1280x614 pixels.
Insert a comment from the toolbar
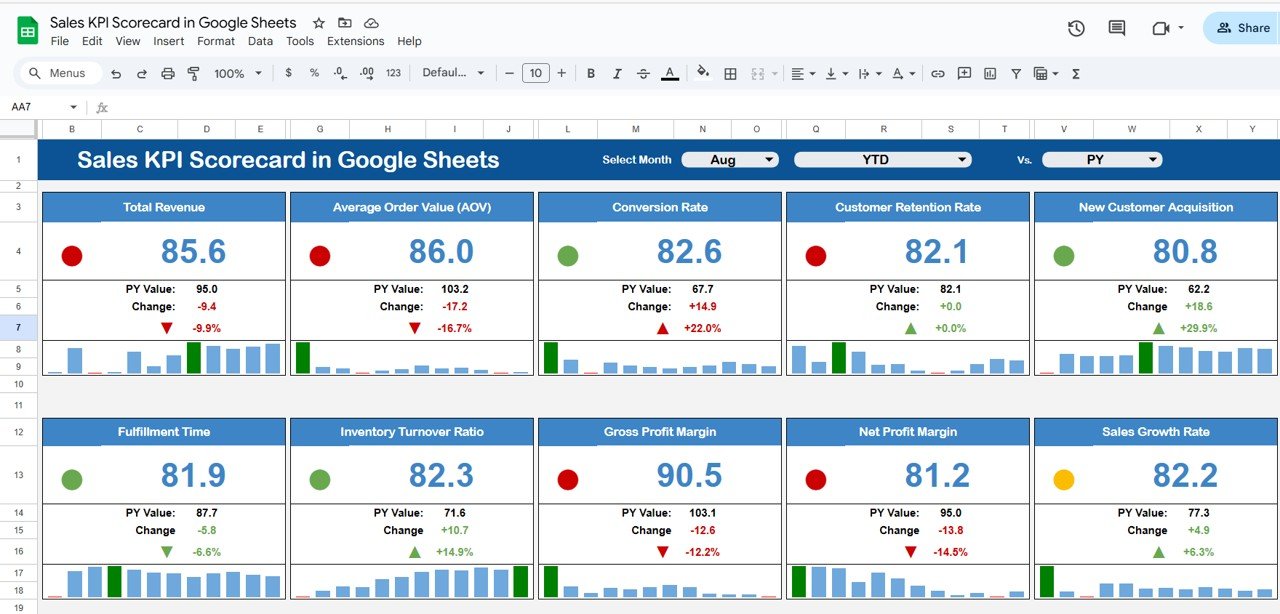963,73
